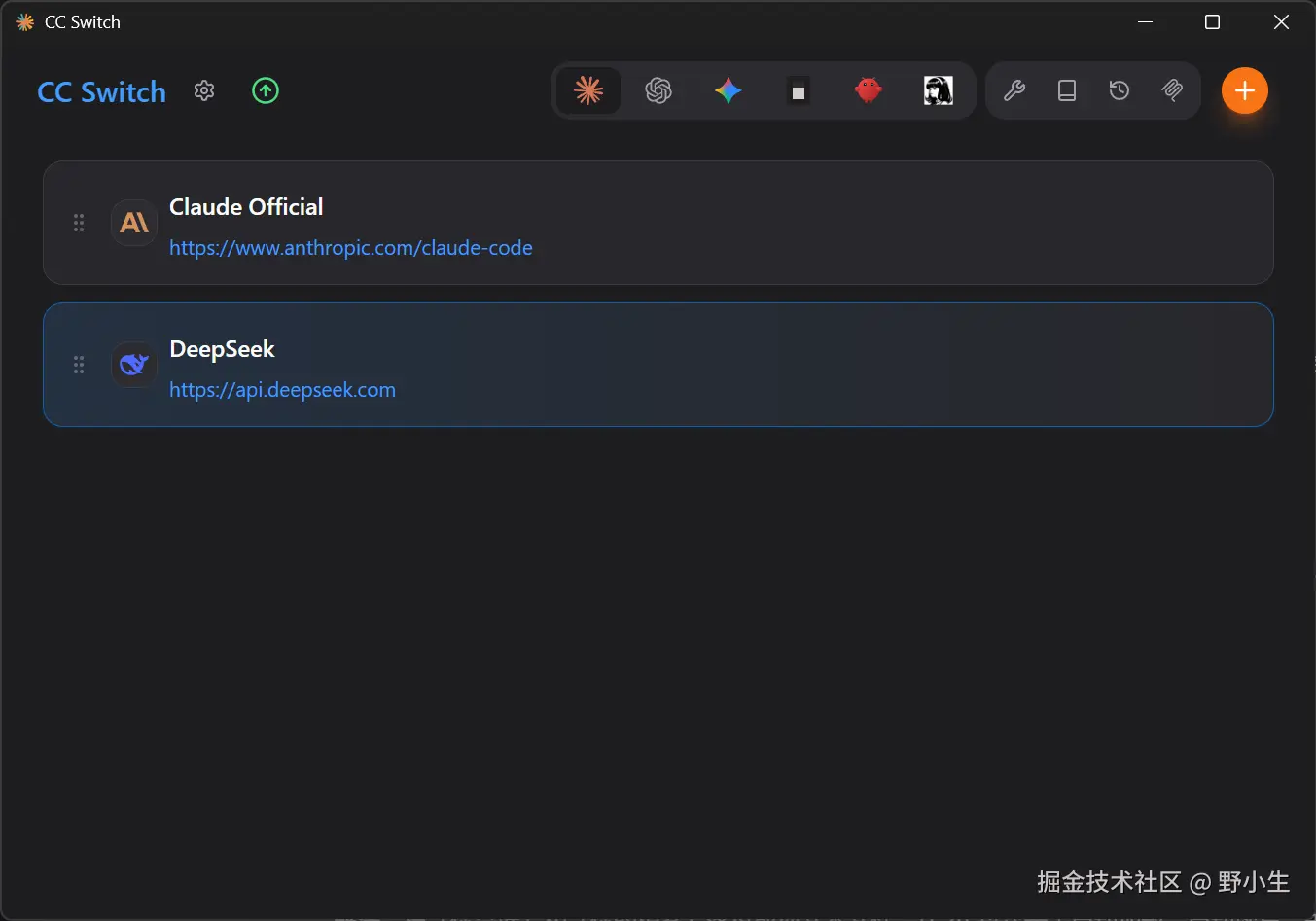
Task: Select the red crab app tab
Action: tap(869, 90)
